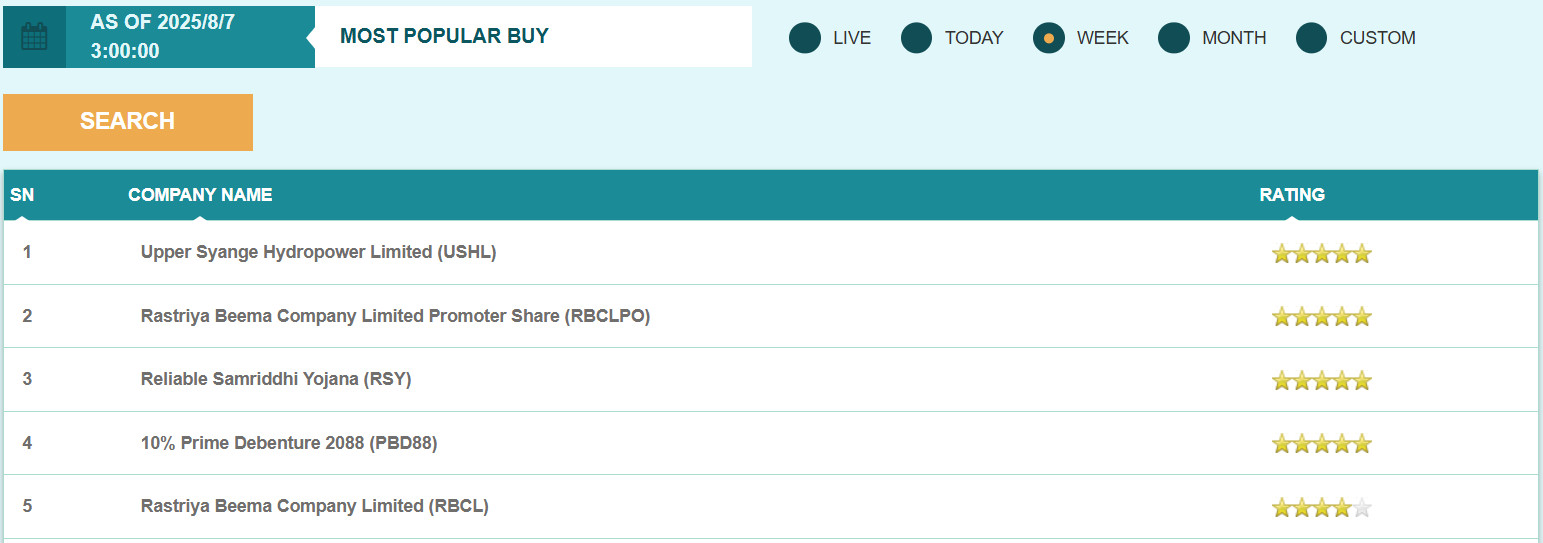This screenshot has width=1543, height=543.
Task: Click the AS OF date field
Action: point(163,37)
